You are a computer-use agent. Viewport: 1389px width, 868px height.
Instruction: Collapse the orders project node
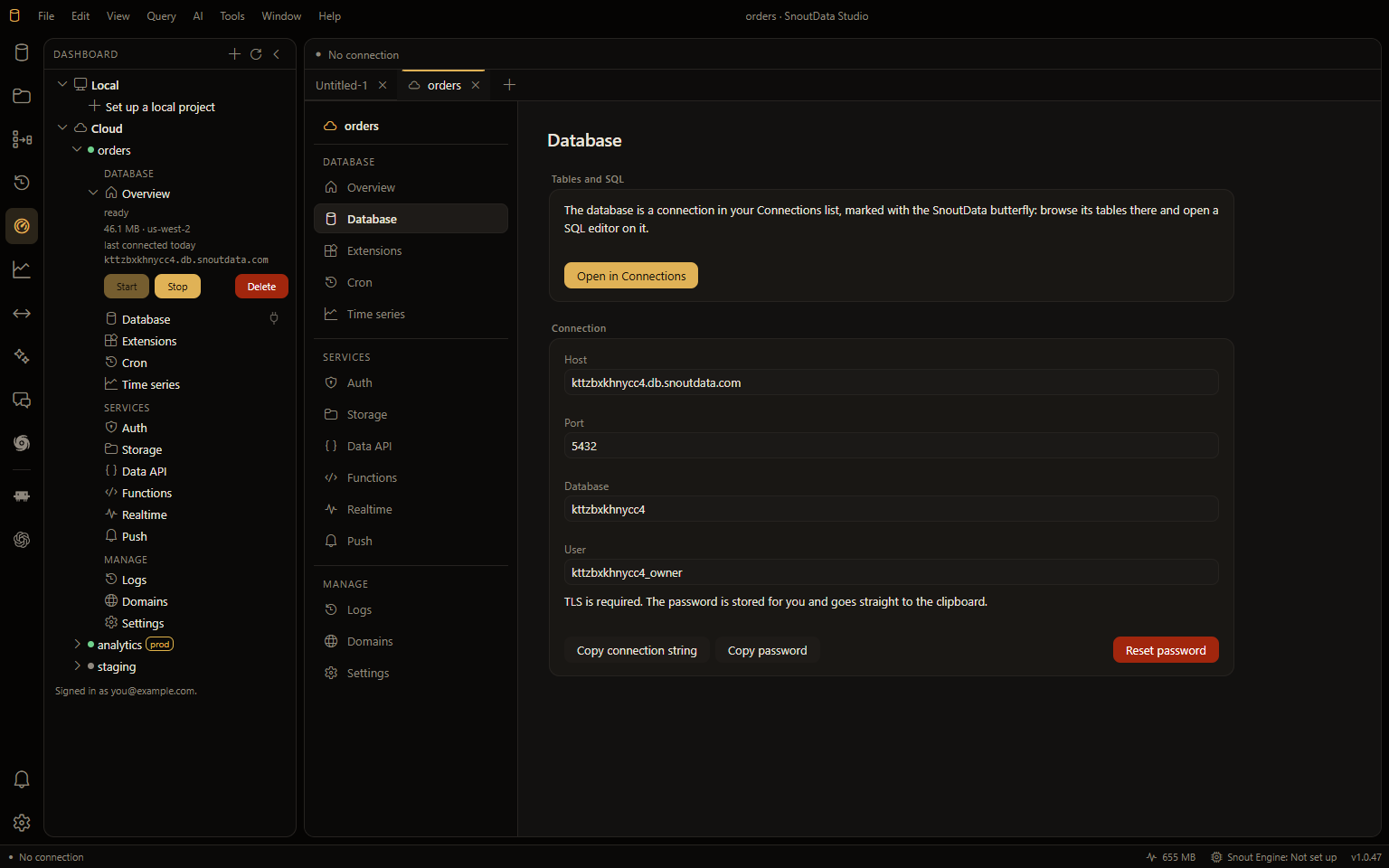77,149
